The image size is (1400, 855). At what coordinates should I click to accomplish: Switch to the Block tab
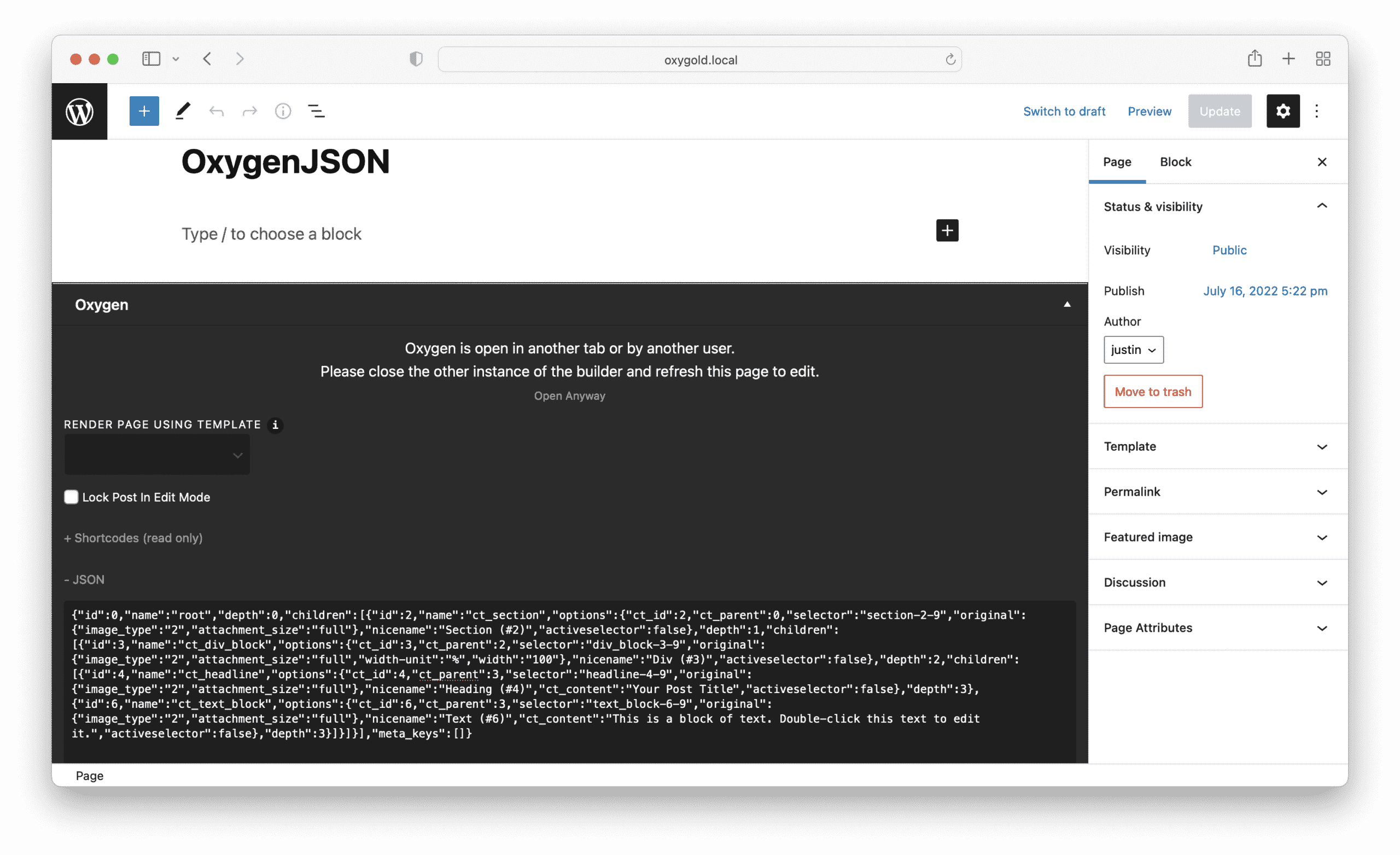pyautogui.click(x=1175, y=162)
